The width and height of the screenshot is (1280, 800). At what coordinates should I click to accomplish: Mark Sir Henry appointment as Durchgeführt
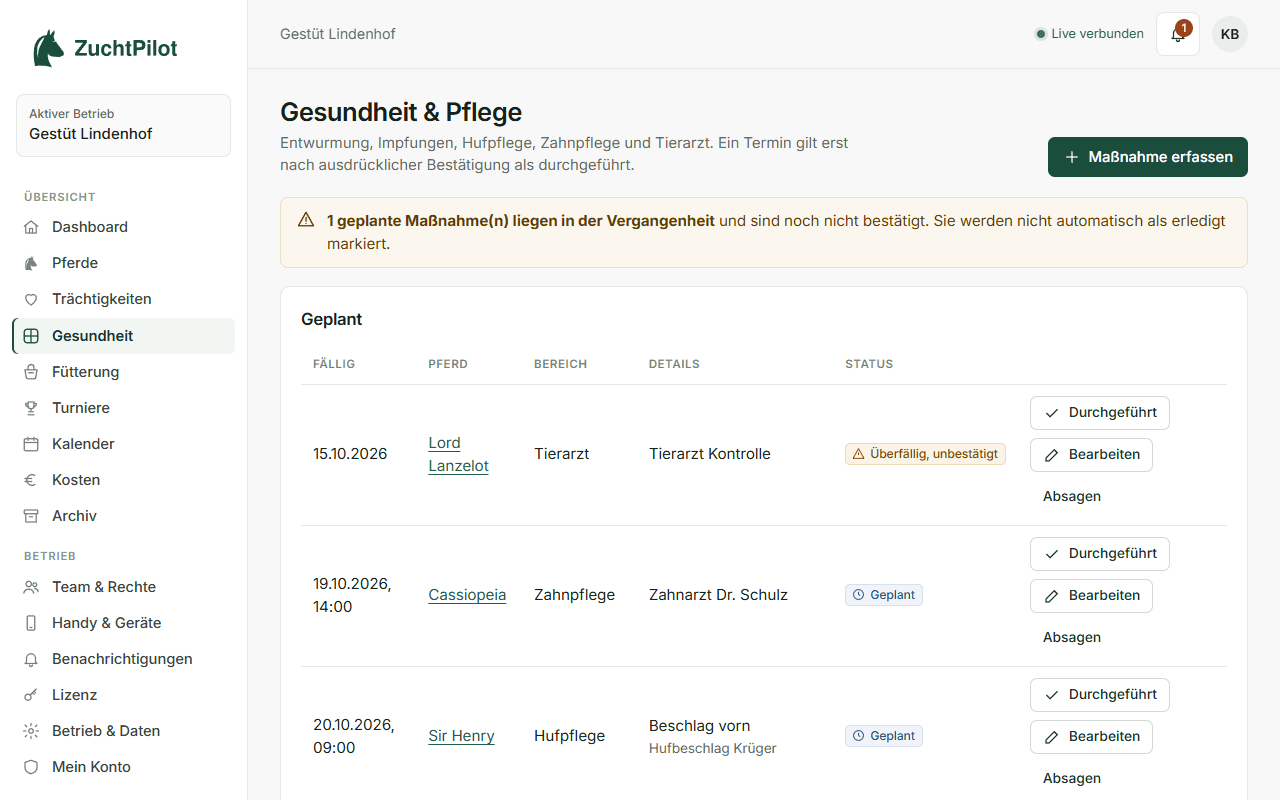click(1100, 695)
